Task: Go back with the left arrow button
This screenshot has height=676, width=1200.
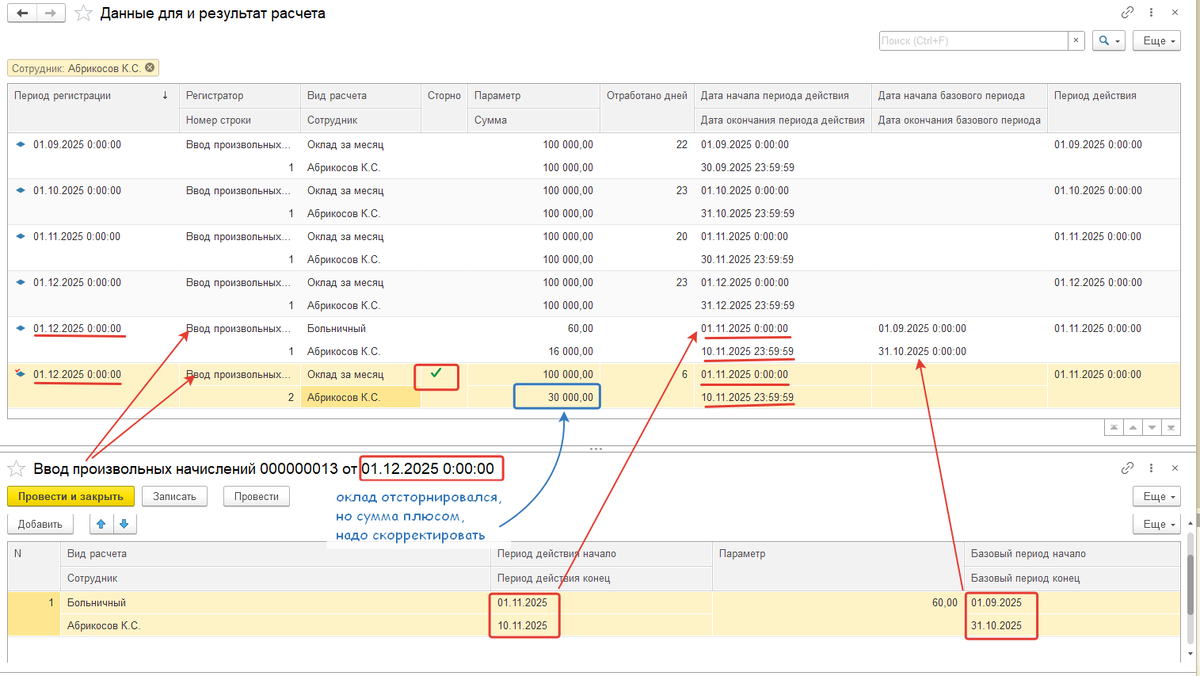Action: [x=22, y=13]
